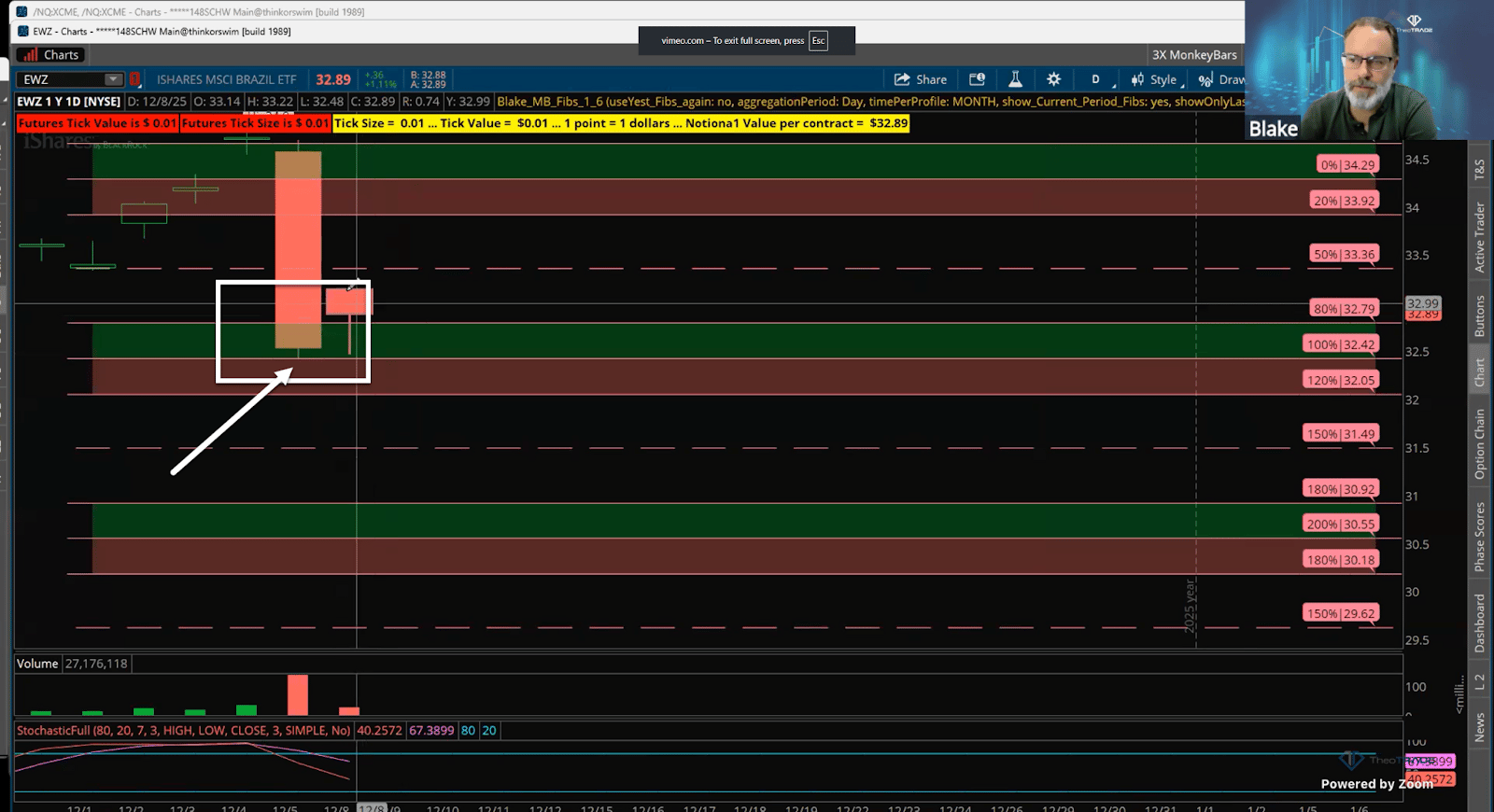Click the icon left of the flask
Viewport: 1494px width, 812px height.
click(977, 80)
